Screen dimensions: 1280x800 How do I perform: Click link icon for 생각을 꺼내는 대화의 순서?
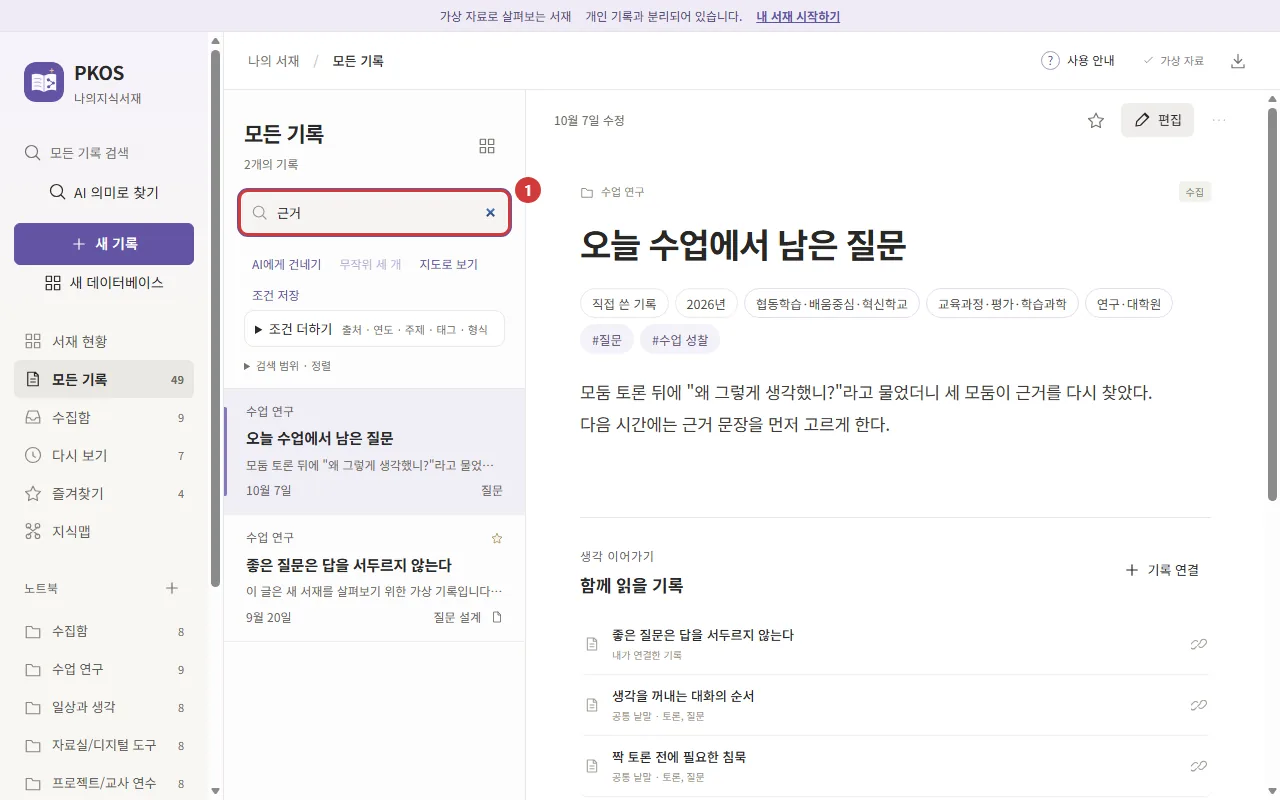[1199, 705]
